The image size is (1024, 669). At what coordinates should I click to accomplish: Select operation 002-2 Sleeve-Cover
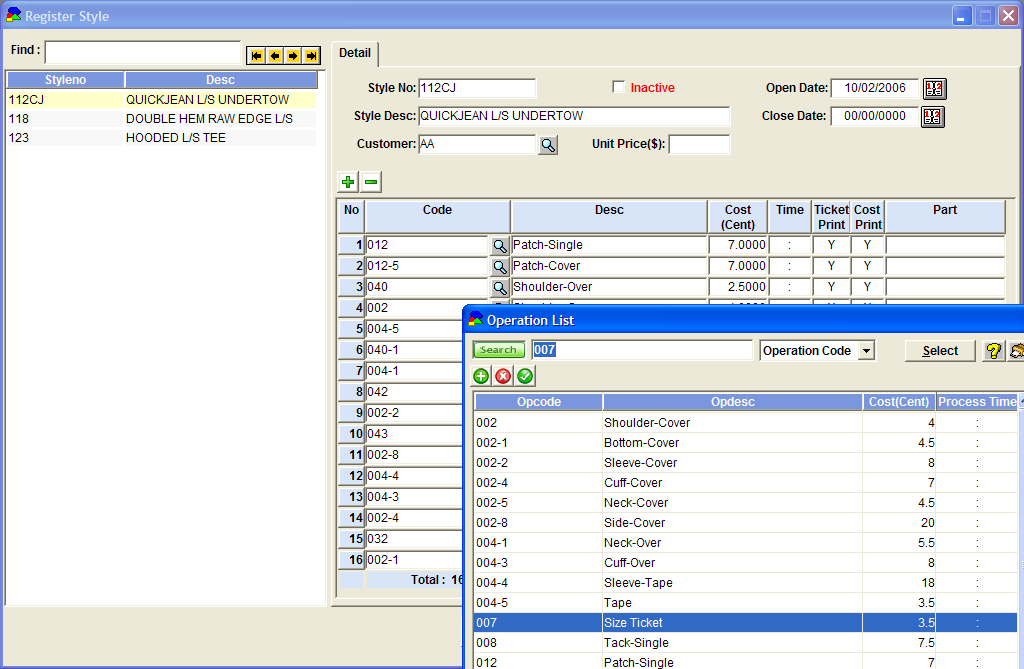(x=745, y=463)
